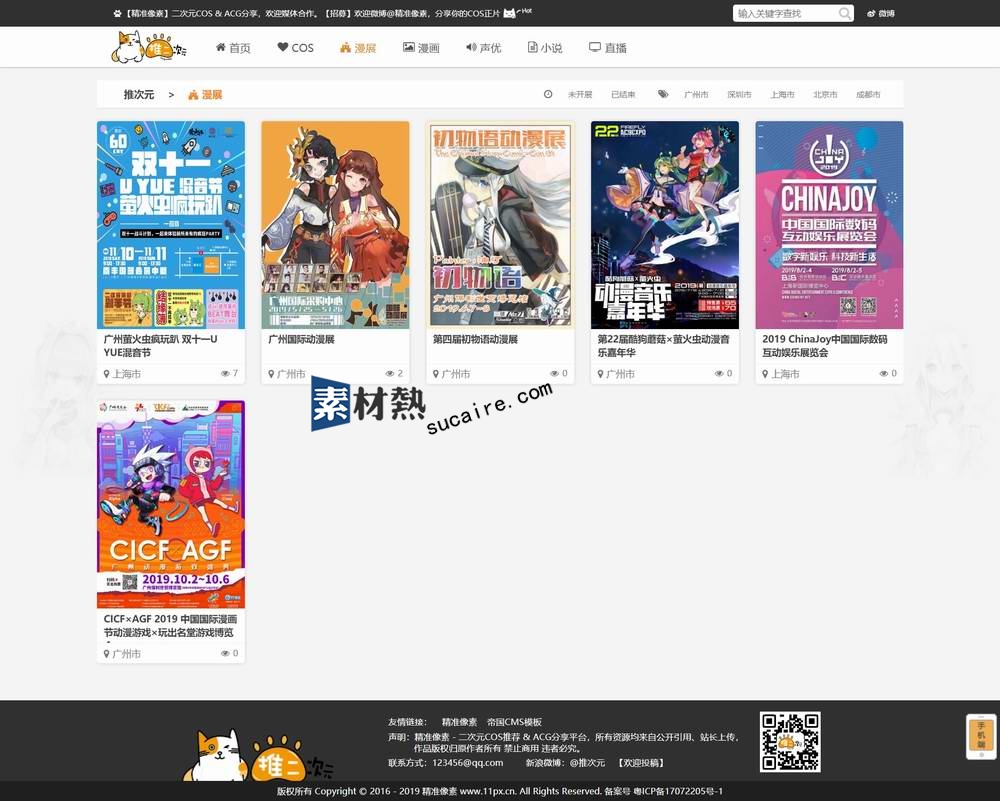
Task: Click location pin on 广州国际动漫展 card
Action: (271, 374)
